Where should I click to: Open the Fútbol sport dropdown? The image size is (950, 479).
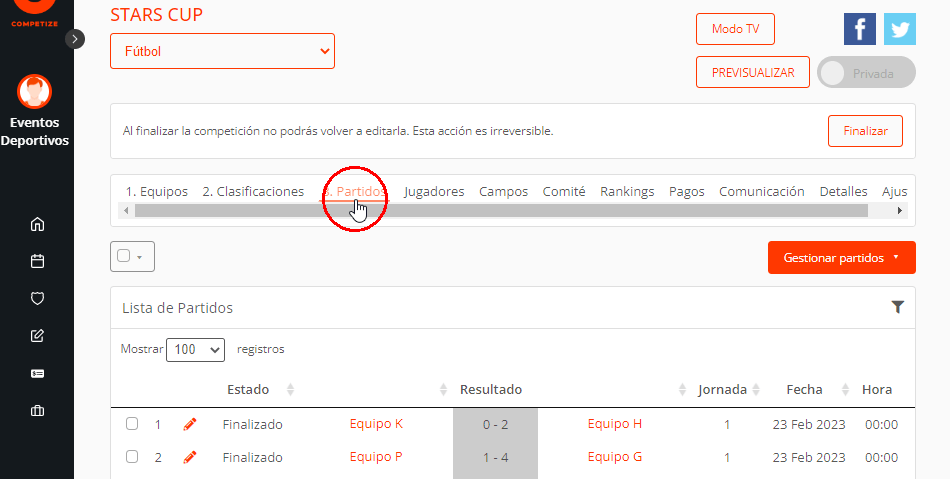click(x=222, y=51)
